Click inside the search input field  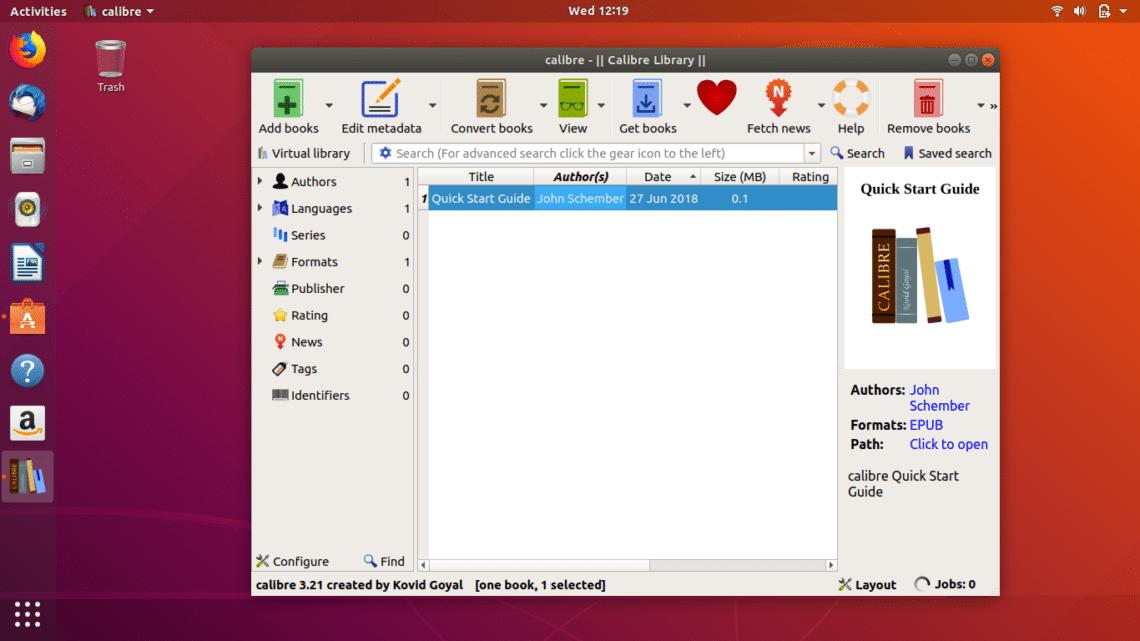click(600, 153)
